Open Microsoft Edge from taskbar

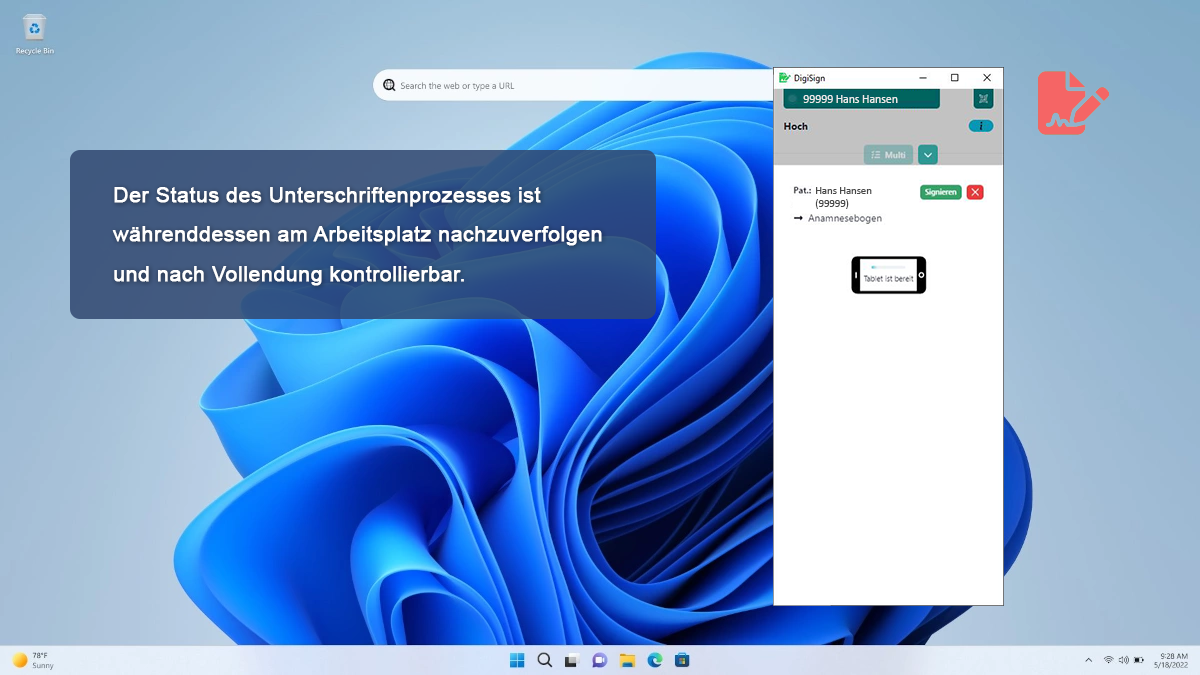(x=655, y=660)
